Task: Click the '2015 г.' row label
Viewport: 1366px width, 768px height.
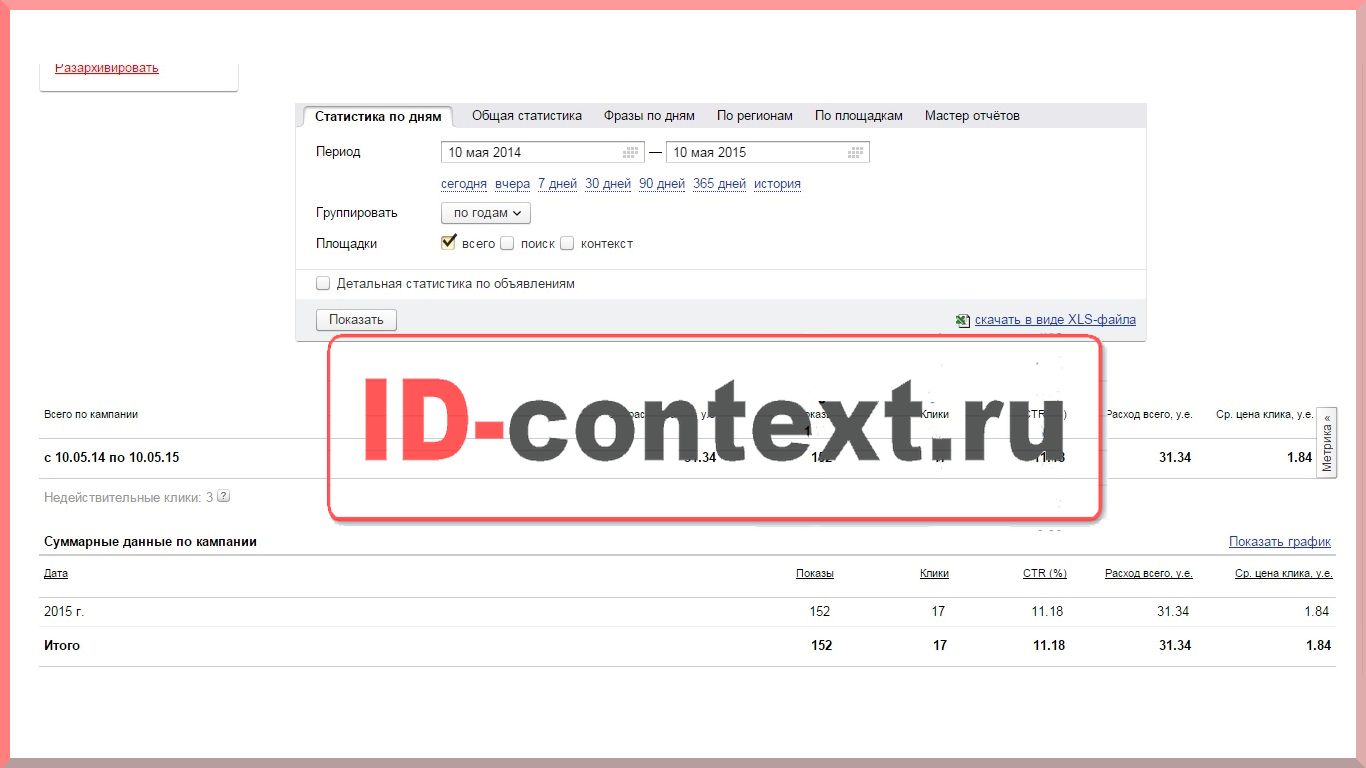Action: (x=64, y=611)
